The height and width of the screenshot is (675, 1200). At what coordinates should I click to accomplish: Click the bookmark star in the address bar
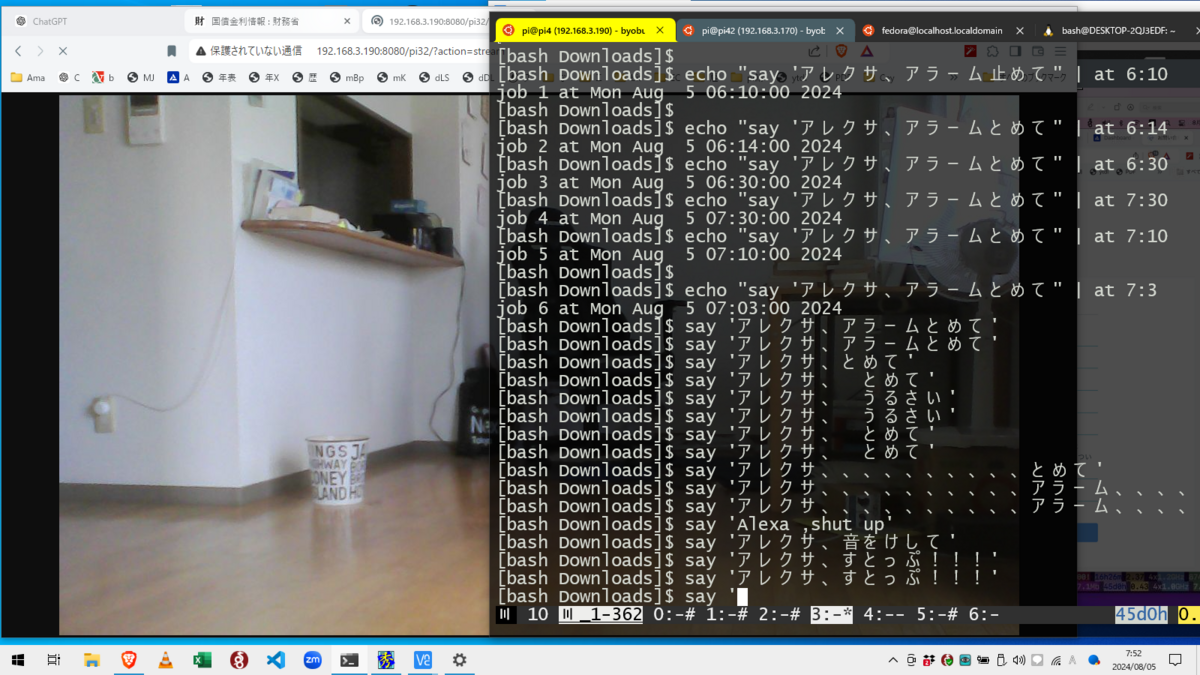click(x=170, y=50)
